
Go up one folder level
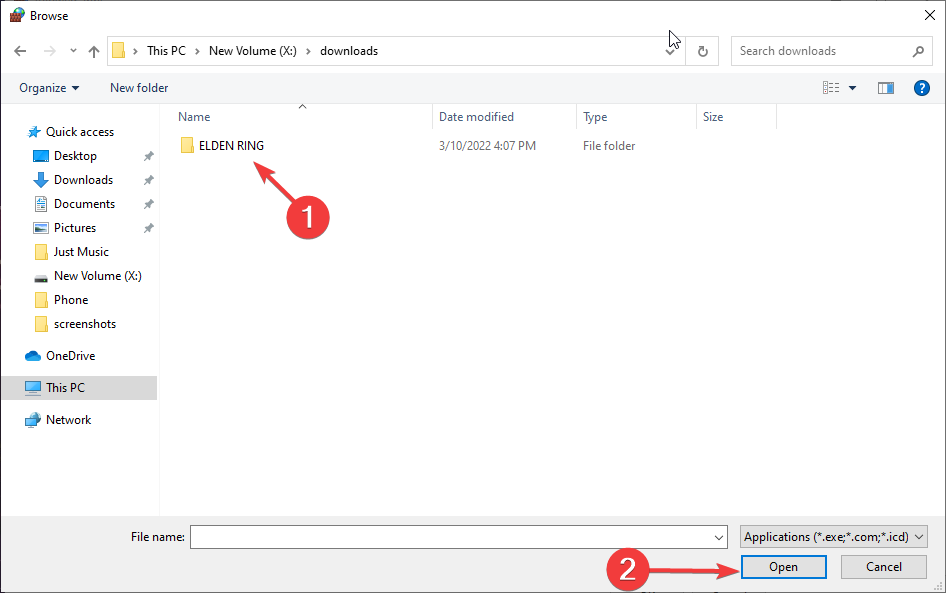click(94, 51)
